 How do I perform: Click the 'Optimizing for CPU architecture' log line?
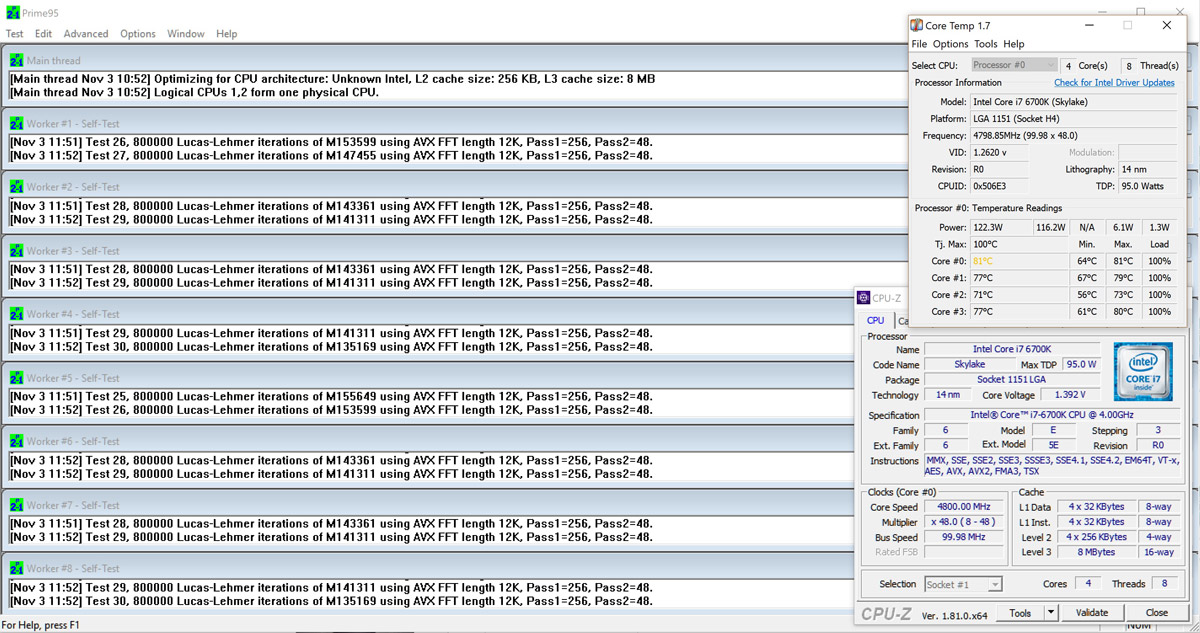(x=333, y=78)
